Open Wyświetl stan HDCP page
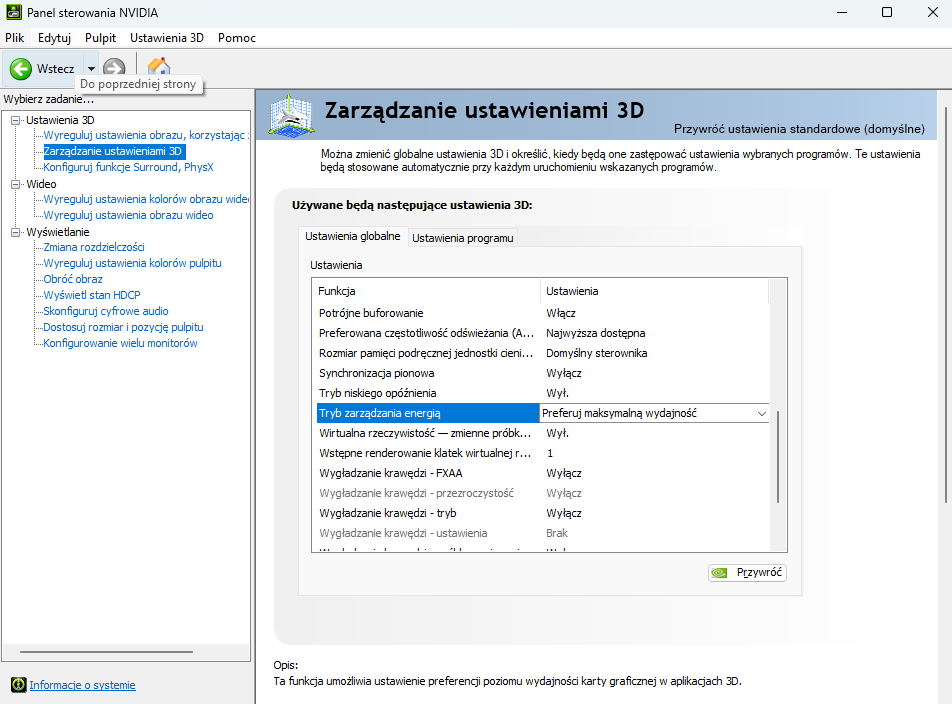The width and height of the screenshot is (952, 704). click(92, 295)
